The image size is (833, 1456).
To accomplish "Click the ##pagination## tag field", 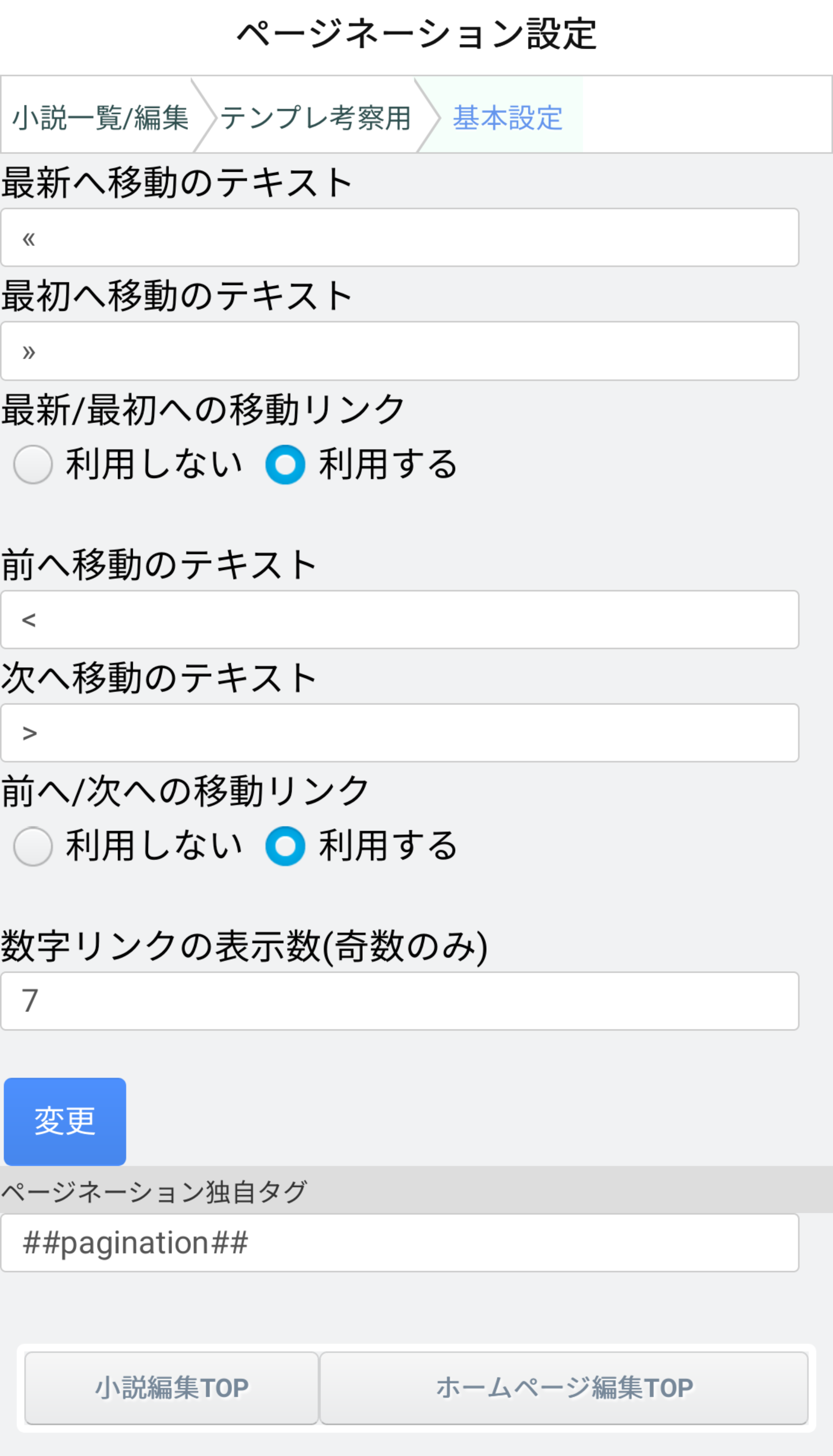I will [x=399, y=1243].
